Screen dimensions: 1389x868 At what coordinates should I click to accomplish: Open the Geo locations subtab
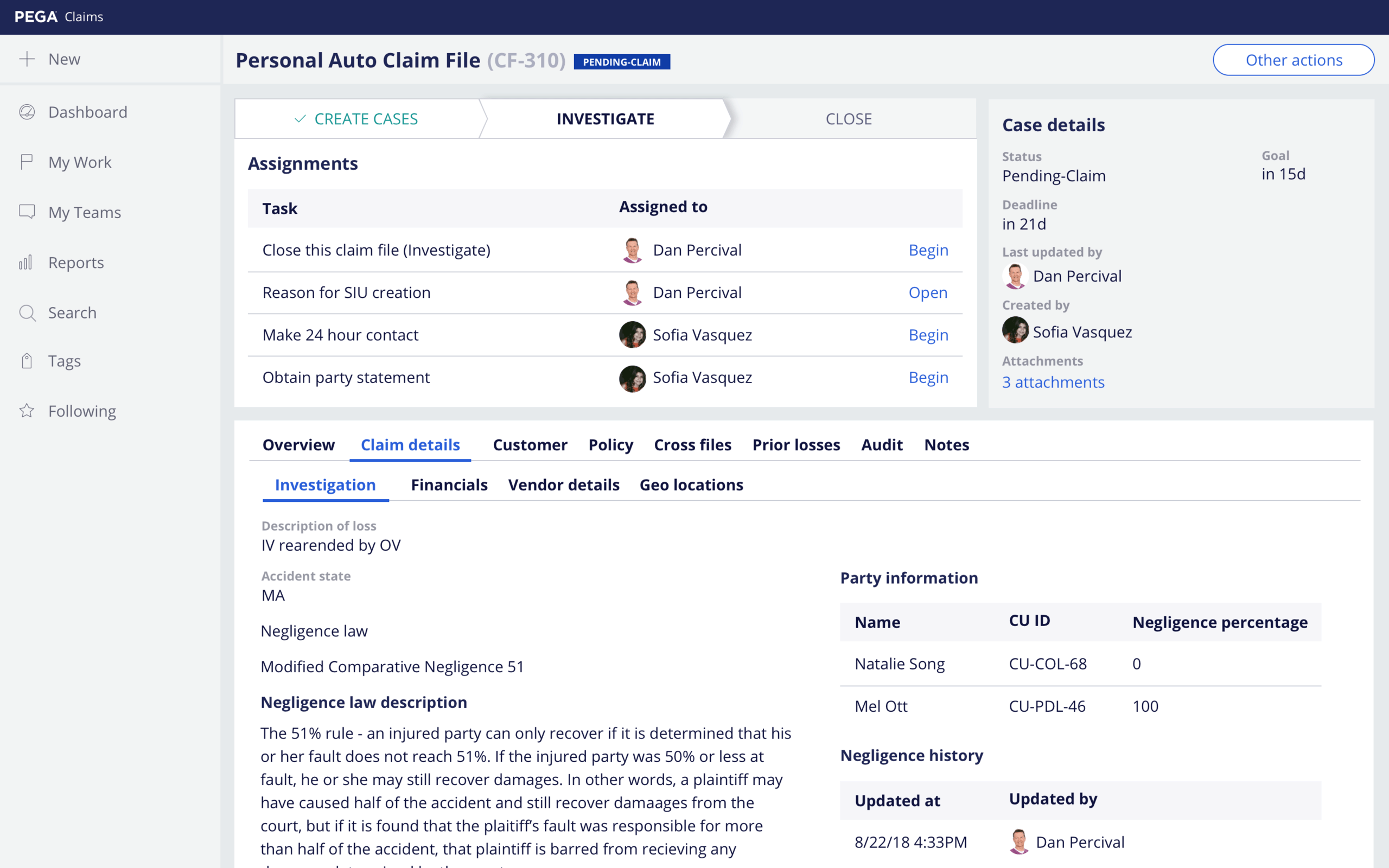(x=691, y=485)
